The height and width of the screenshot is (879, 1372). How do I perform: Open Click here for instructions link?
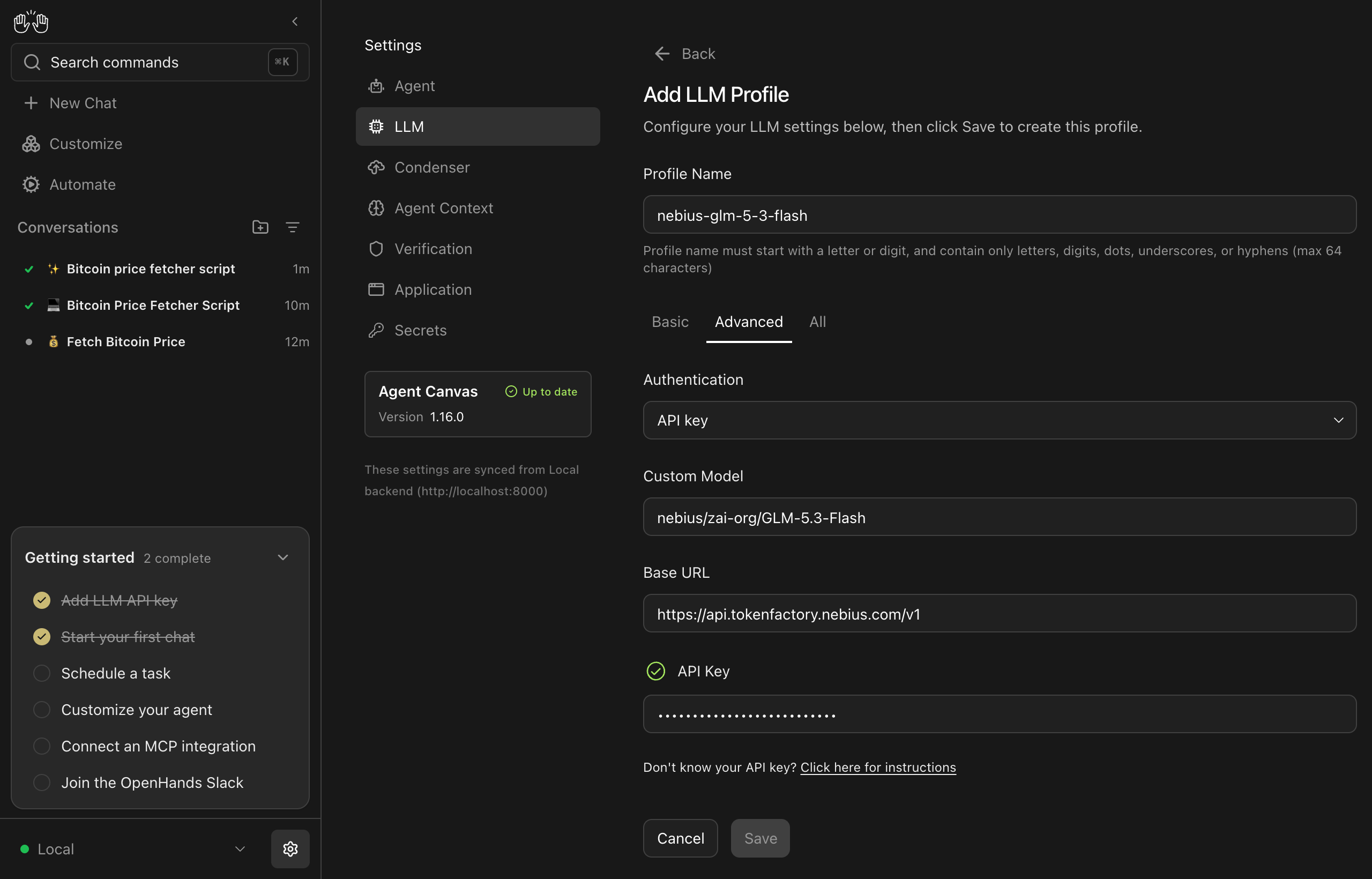pyautogui.click(x=878, y=767)
